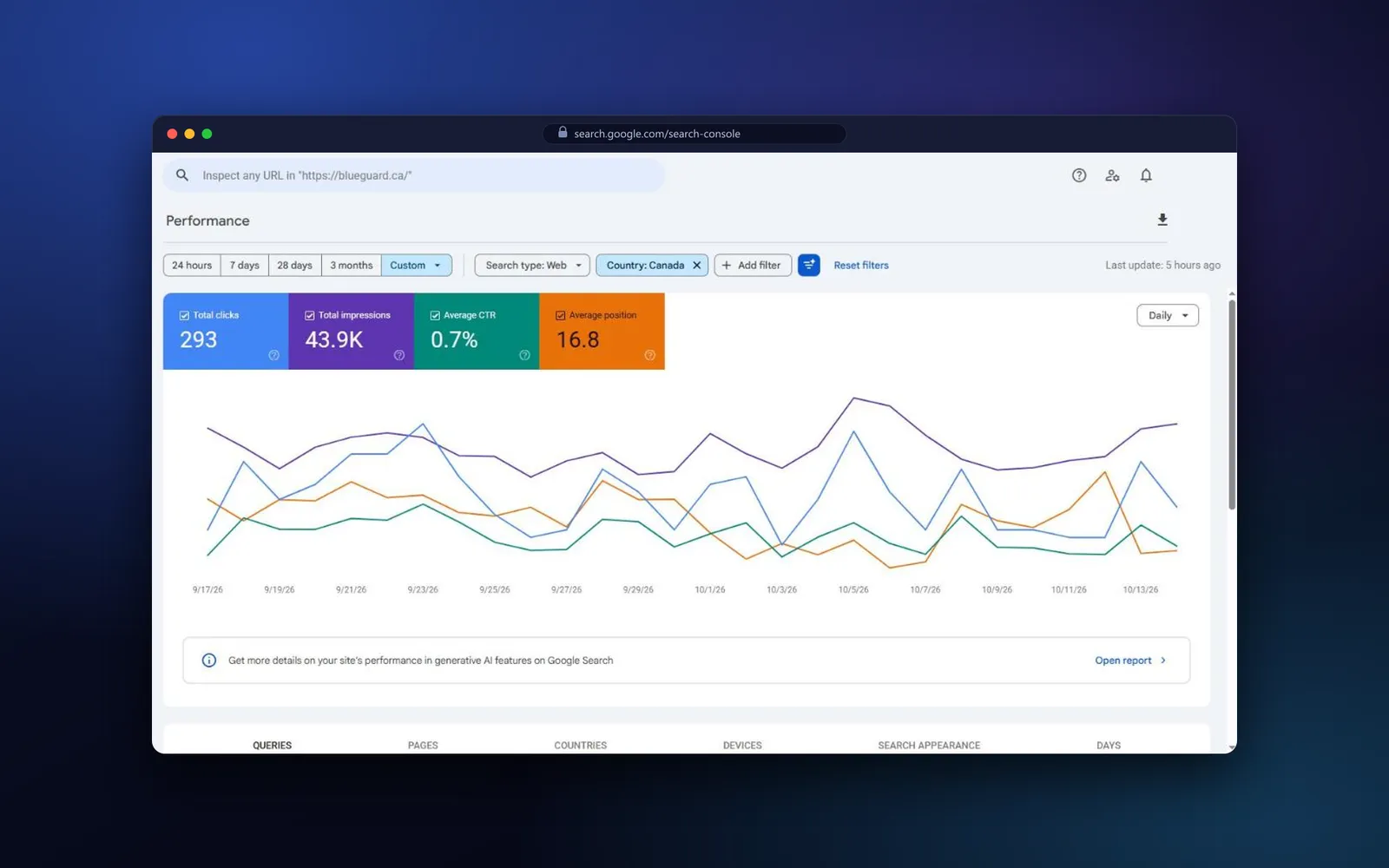Click the 43.9K impressions value
The height and width of the screenshot is (868, 1389).
point(334,339)
